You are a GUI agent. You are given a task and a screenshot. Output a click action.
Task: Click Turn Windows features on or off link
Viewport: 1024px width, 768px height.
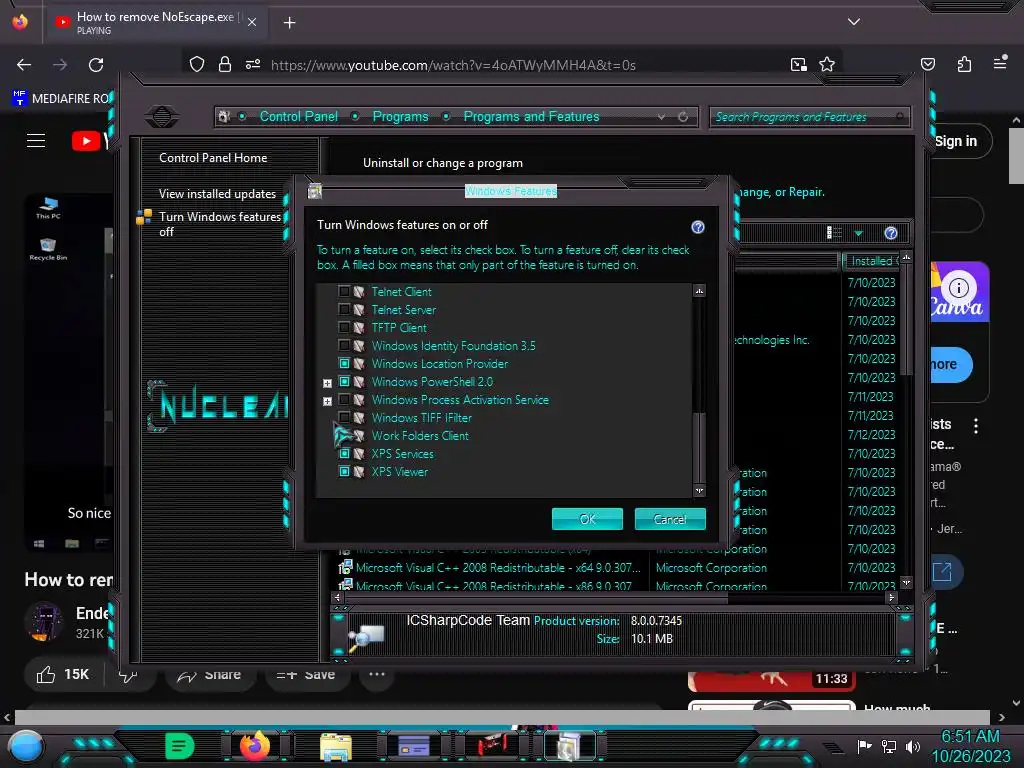point(219,224)
